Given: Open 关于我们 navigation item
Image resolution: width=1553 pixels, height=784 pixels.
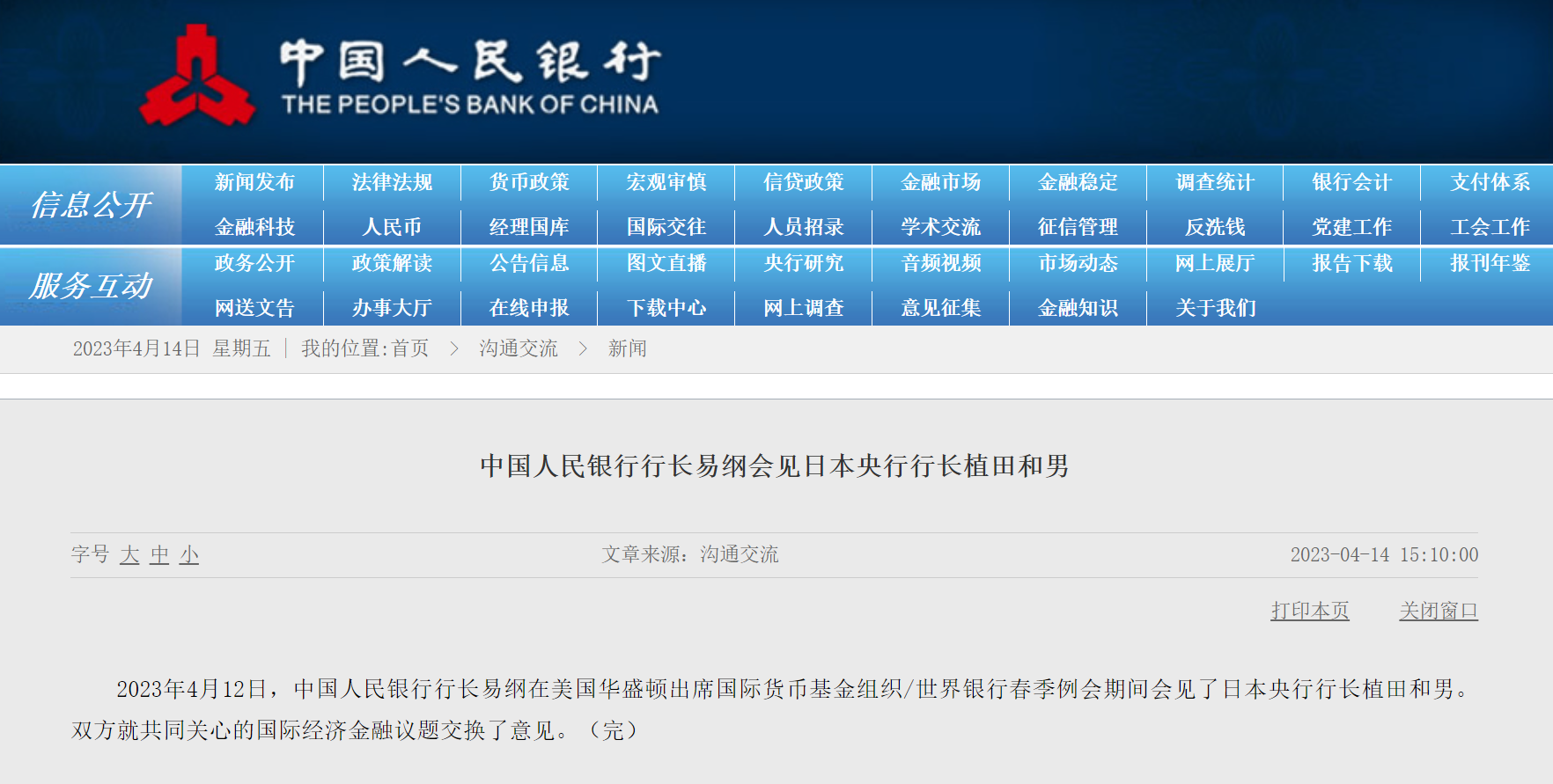Looking at the screenshot, I should click(1215, 308).
